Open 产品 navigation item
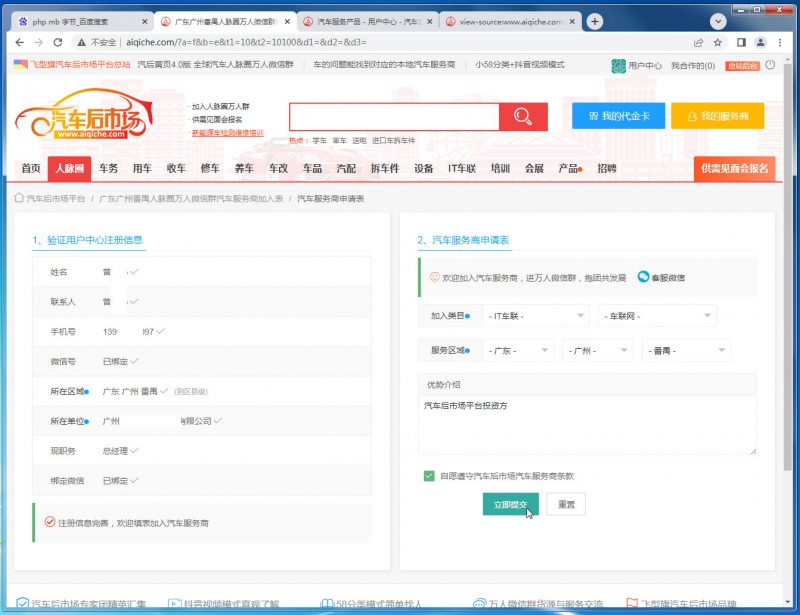 (x=568, y=168)
